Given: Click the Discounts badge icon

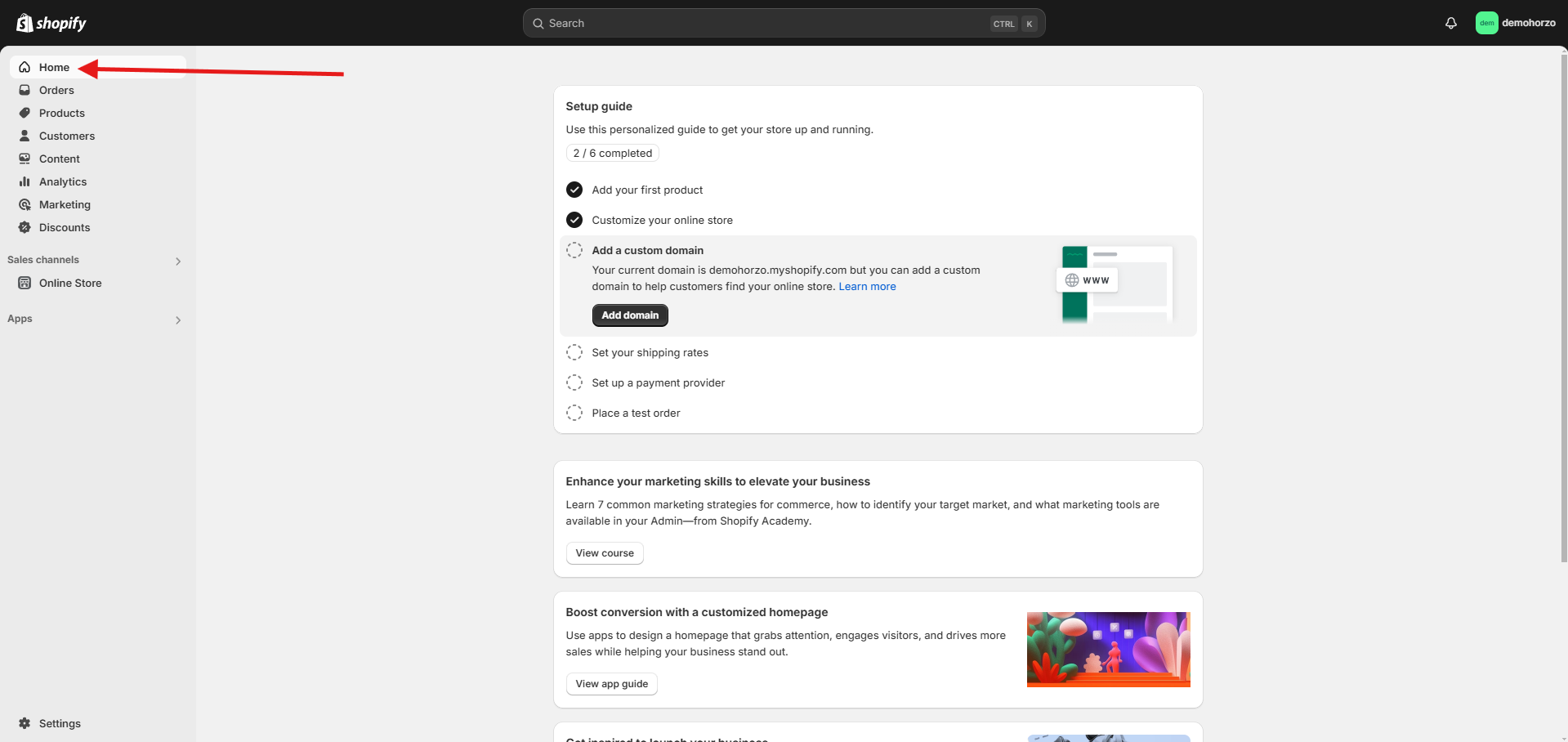Looking at the screenshot, I should point(25,227).
